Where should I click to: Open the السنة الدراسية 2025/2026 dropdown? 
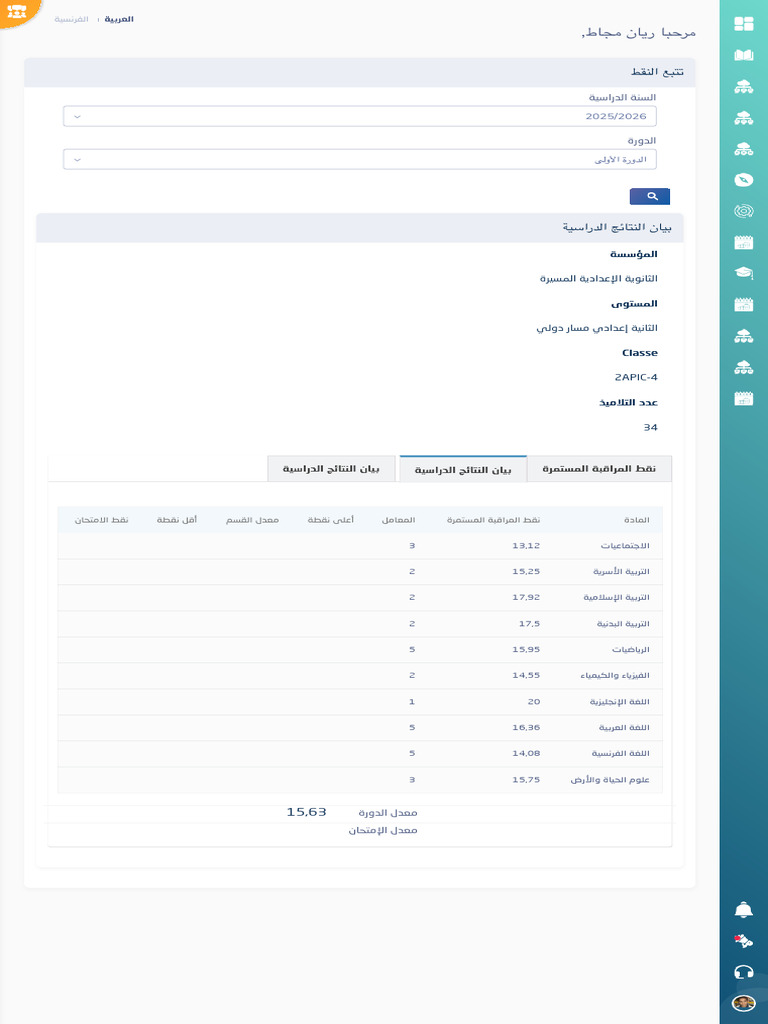(x=359, y=116)
